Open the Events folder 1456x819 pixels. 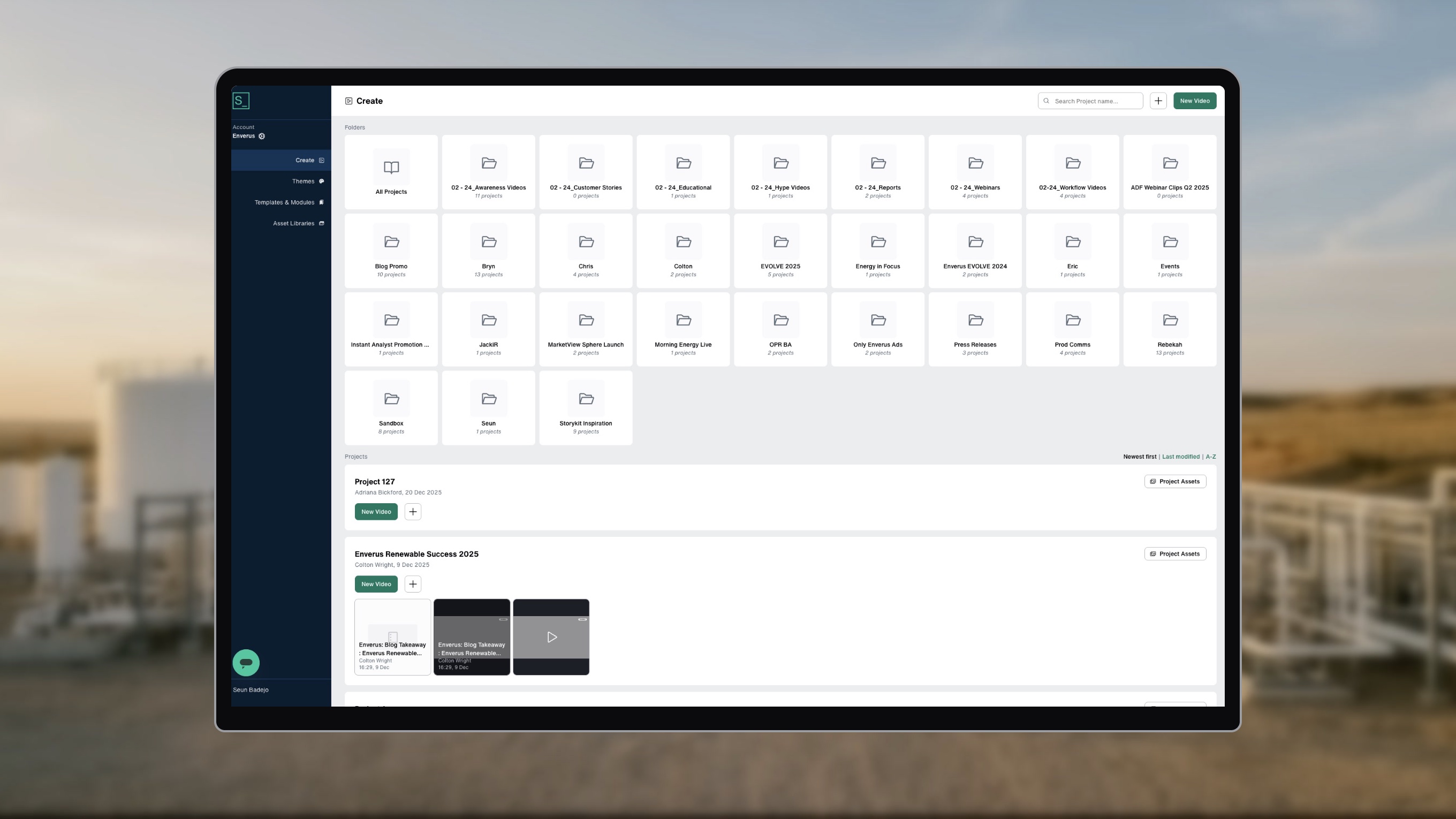1170,251
